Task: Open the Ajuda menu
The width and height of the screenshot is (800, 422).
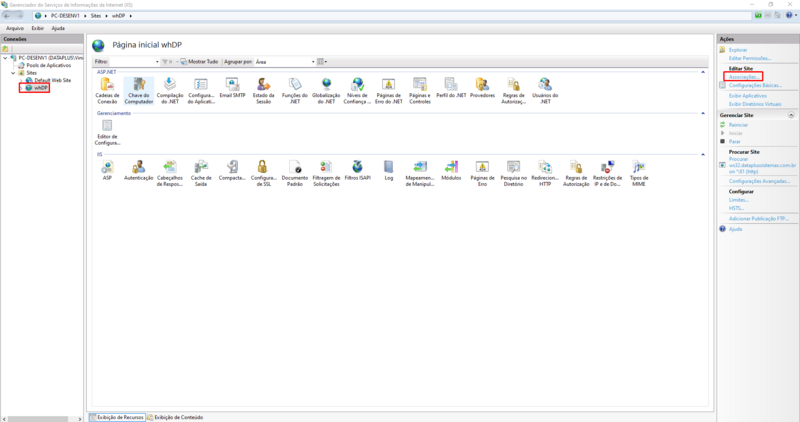Action: point(58,29)
